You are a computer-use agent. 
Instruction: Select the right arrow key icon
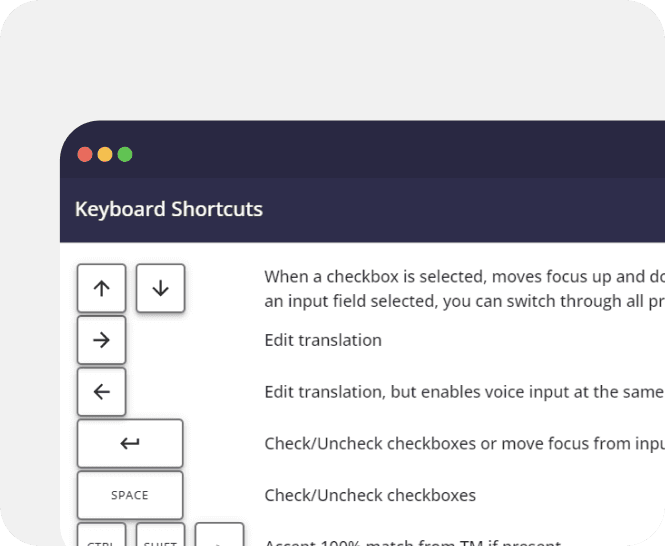tap(101, 340)
